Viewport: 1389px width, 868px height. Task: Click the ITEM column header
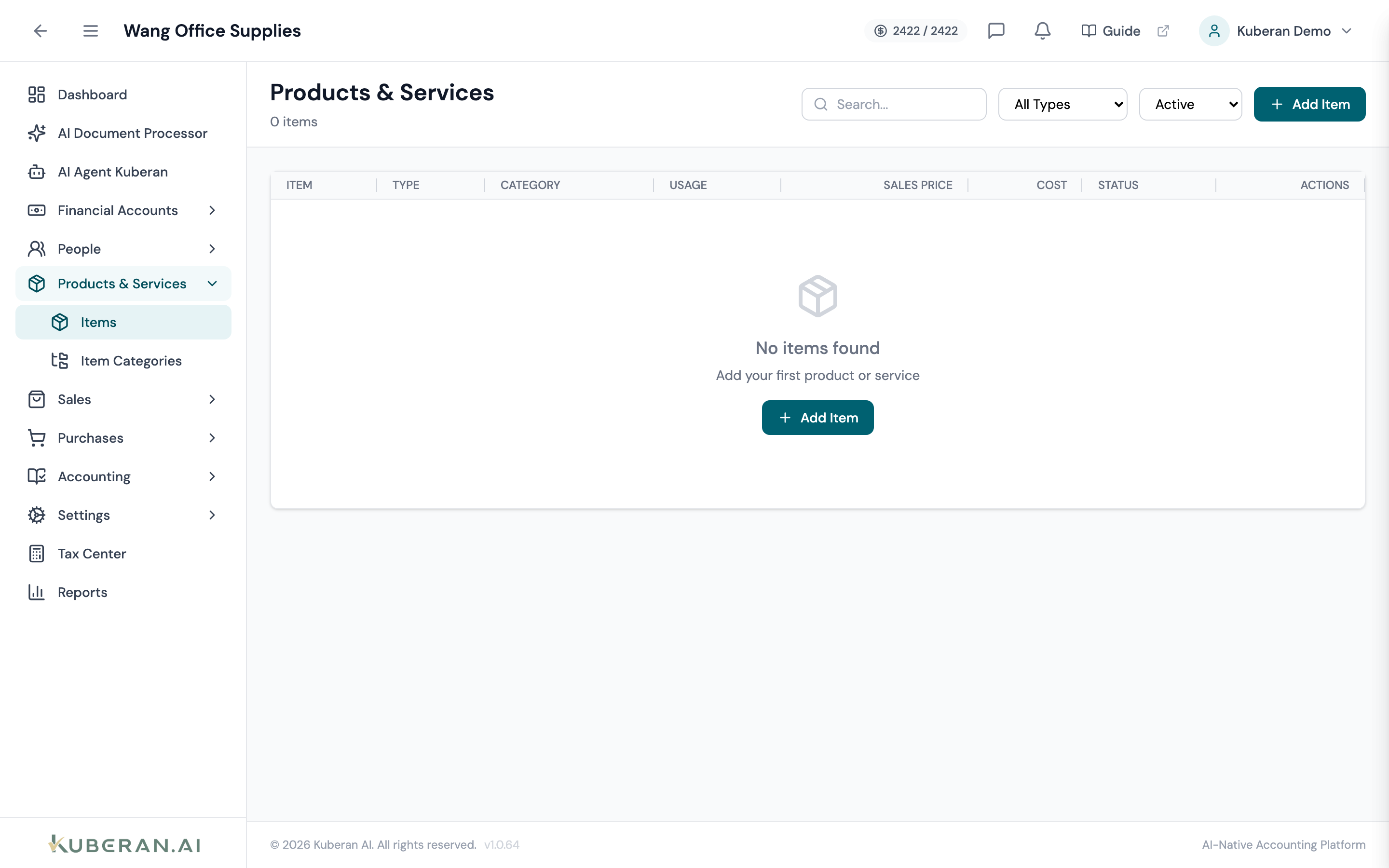point(299,185)
